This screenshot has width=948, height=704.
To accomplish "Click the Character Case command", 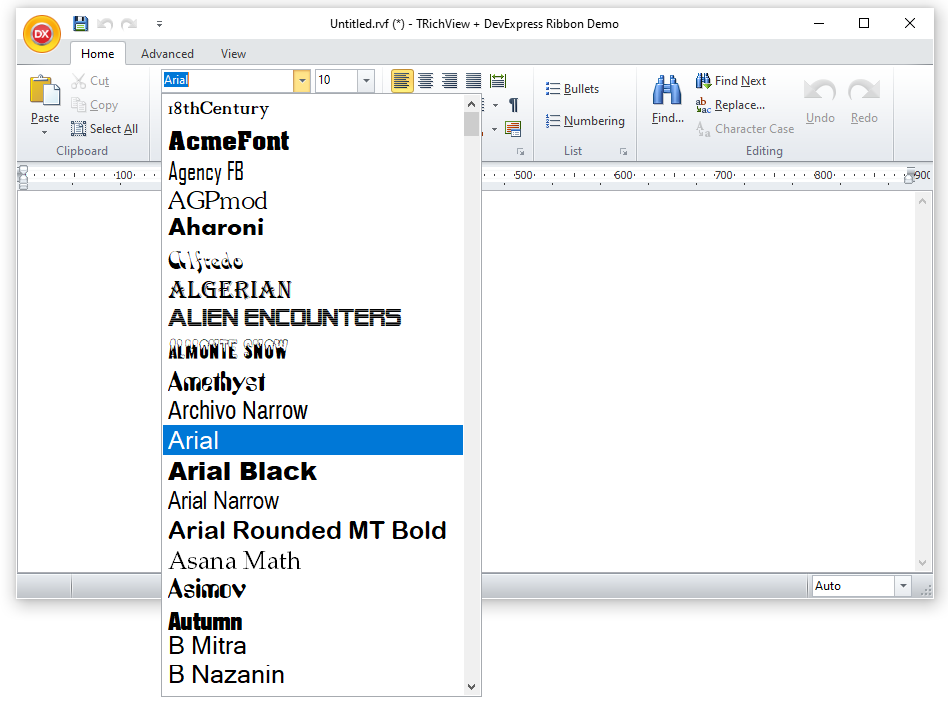I will (745, 129).
